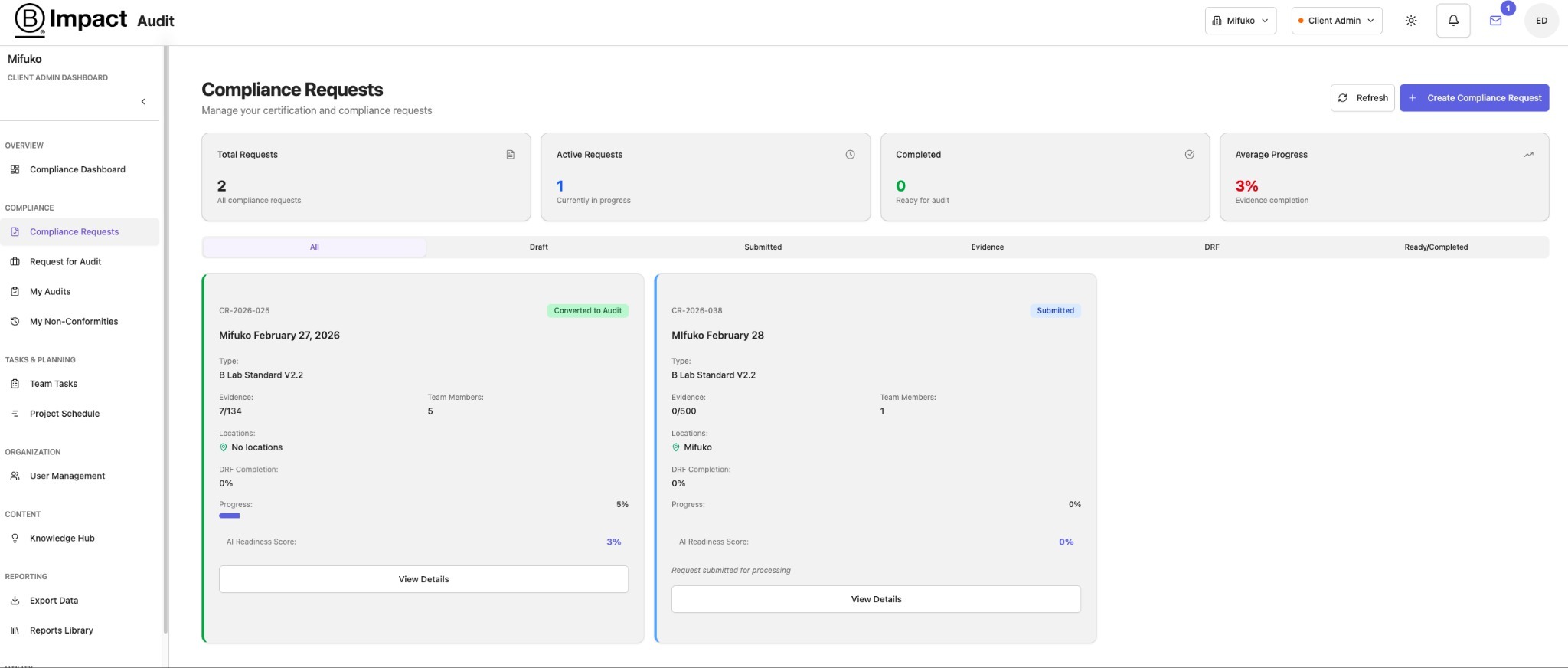
Task: Click the 3% AI Readiness Score value
Action: tap(613, 542)
